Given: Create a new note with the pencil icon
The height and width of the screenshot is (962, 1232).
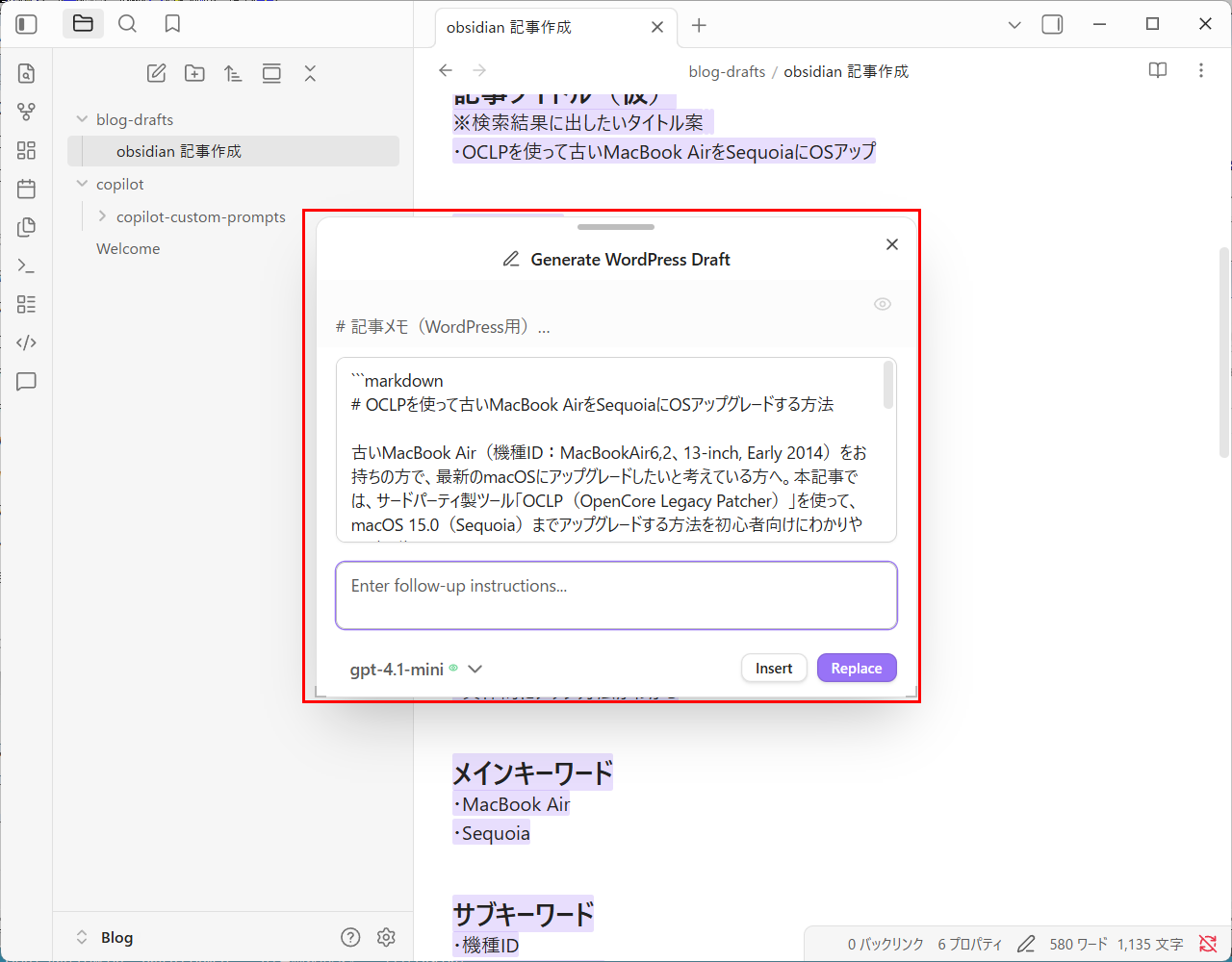Looking at the screenshot, I should pyautogui.click(x=156, y=72).
